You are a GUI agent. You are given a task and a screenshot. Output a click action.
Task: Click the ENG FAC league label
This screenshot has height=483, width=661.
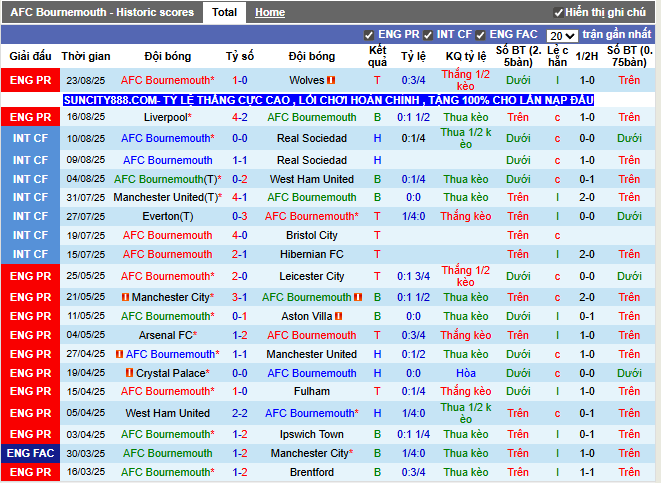click(x=30, y=453)
